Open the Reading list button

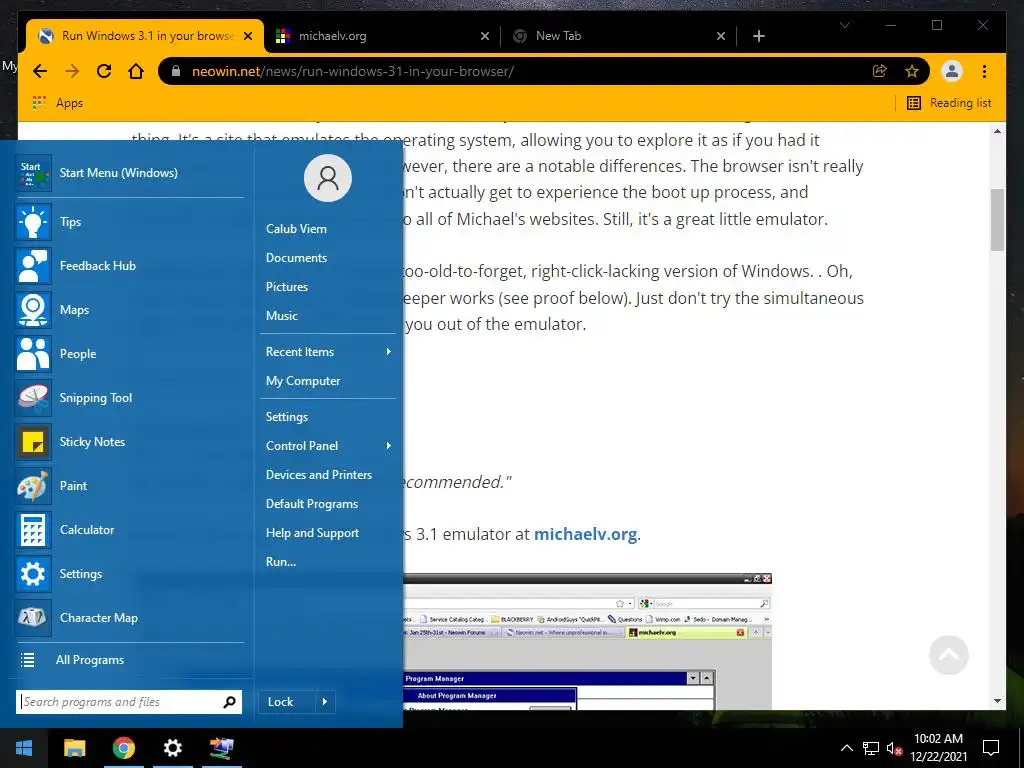pos(949,103)
